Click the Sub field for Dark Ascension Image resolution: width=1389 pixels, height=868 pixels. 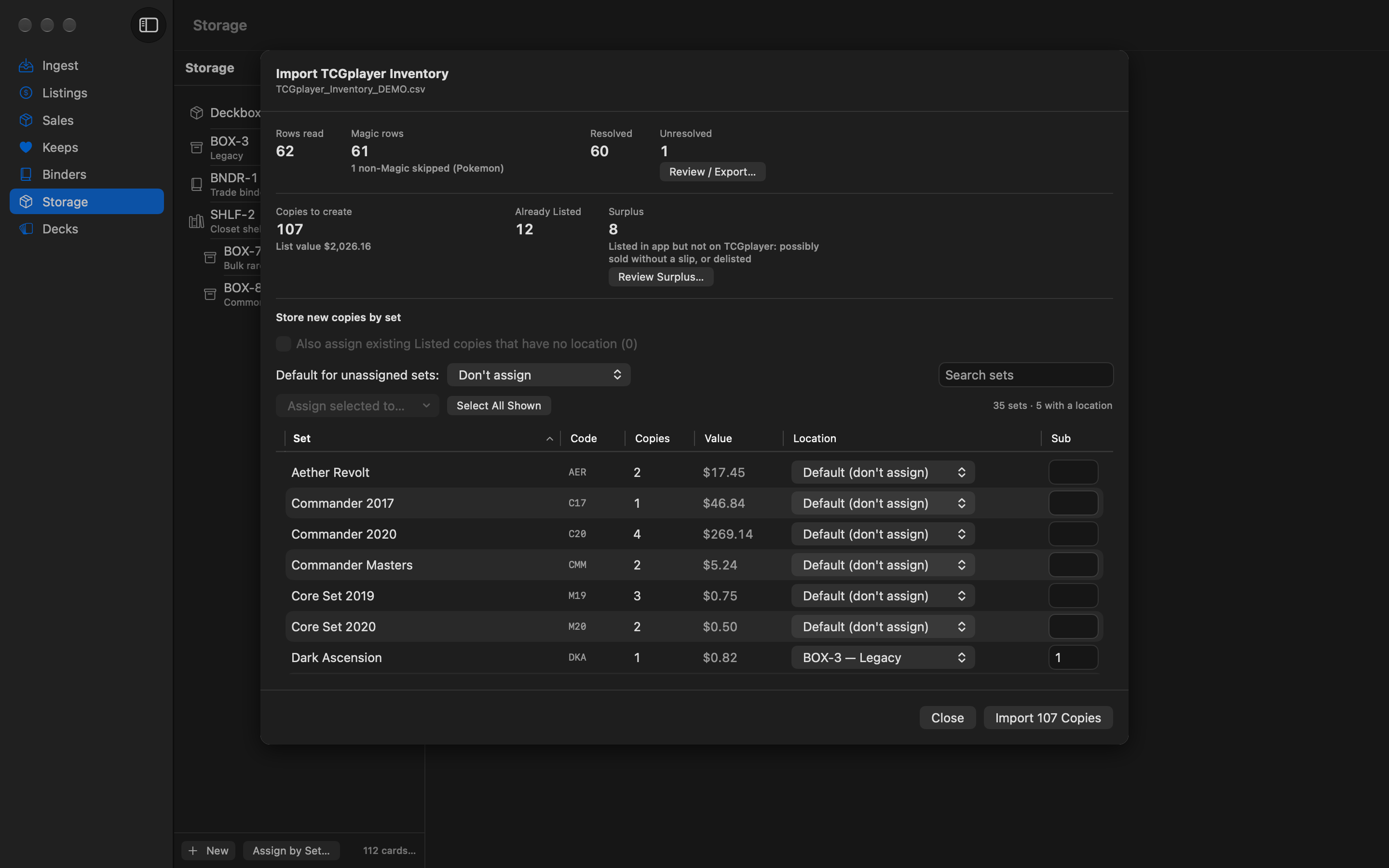pyautogui.click(x=1073, y=657)
